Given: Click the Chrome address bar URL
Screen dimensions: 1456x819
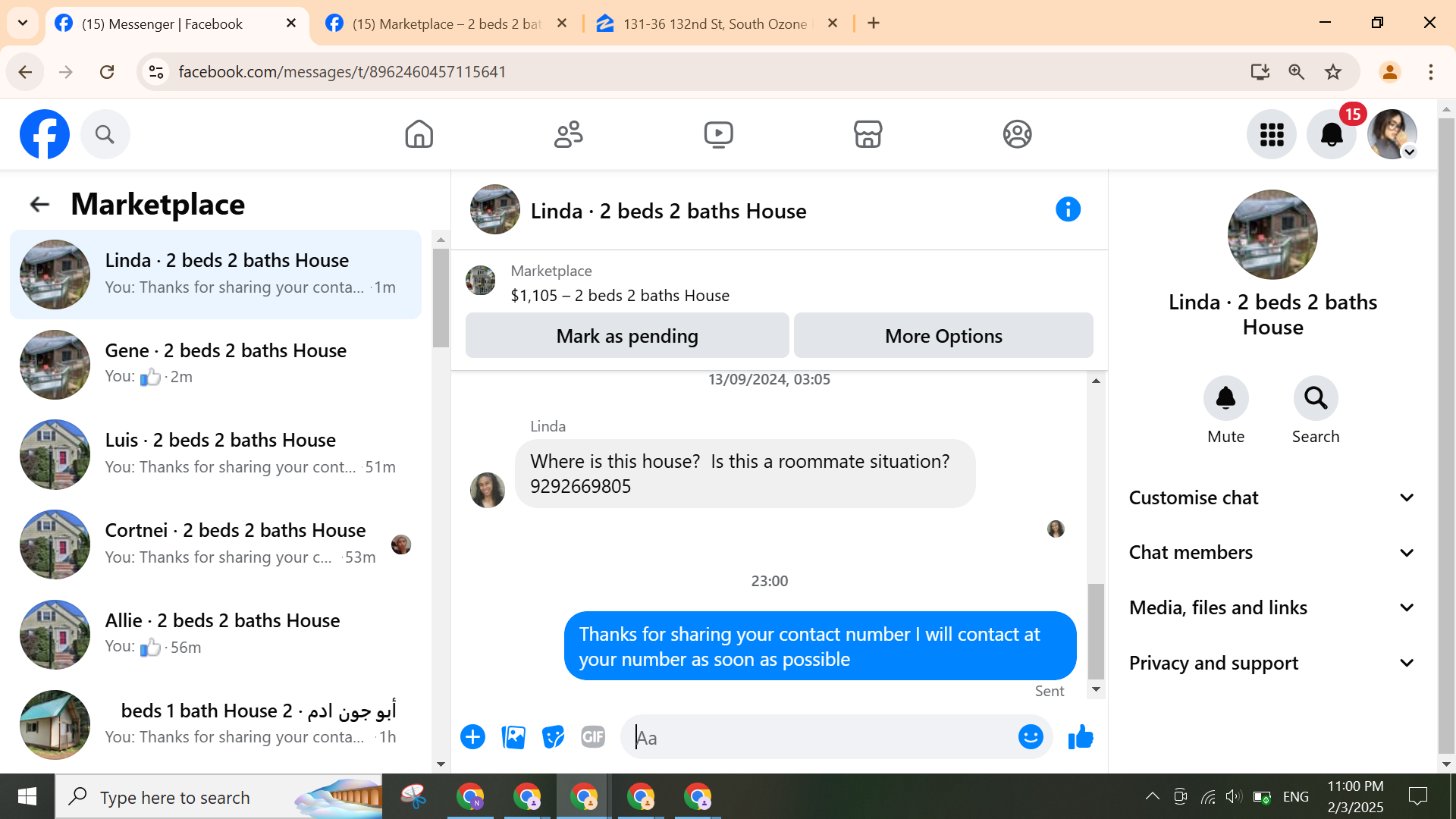Looking at the screenshot, I should 342,72.
